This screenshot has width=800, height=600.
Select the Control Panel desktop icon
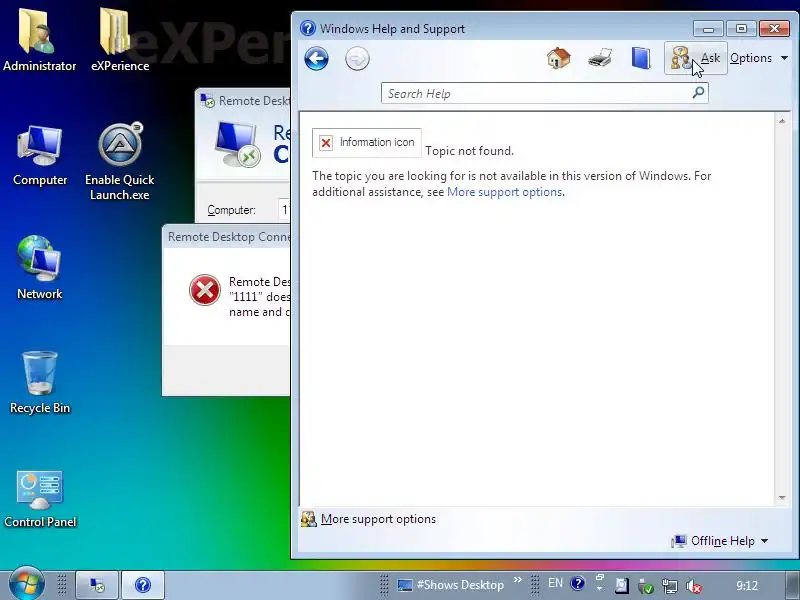[x=40, y=499]
